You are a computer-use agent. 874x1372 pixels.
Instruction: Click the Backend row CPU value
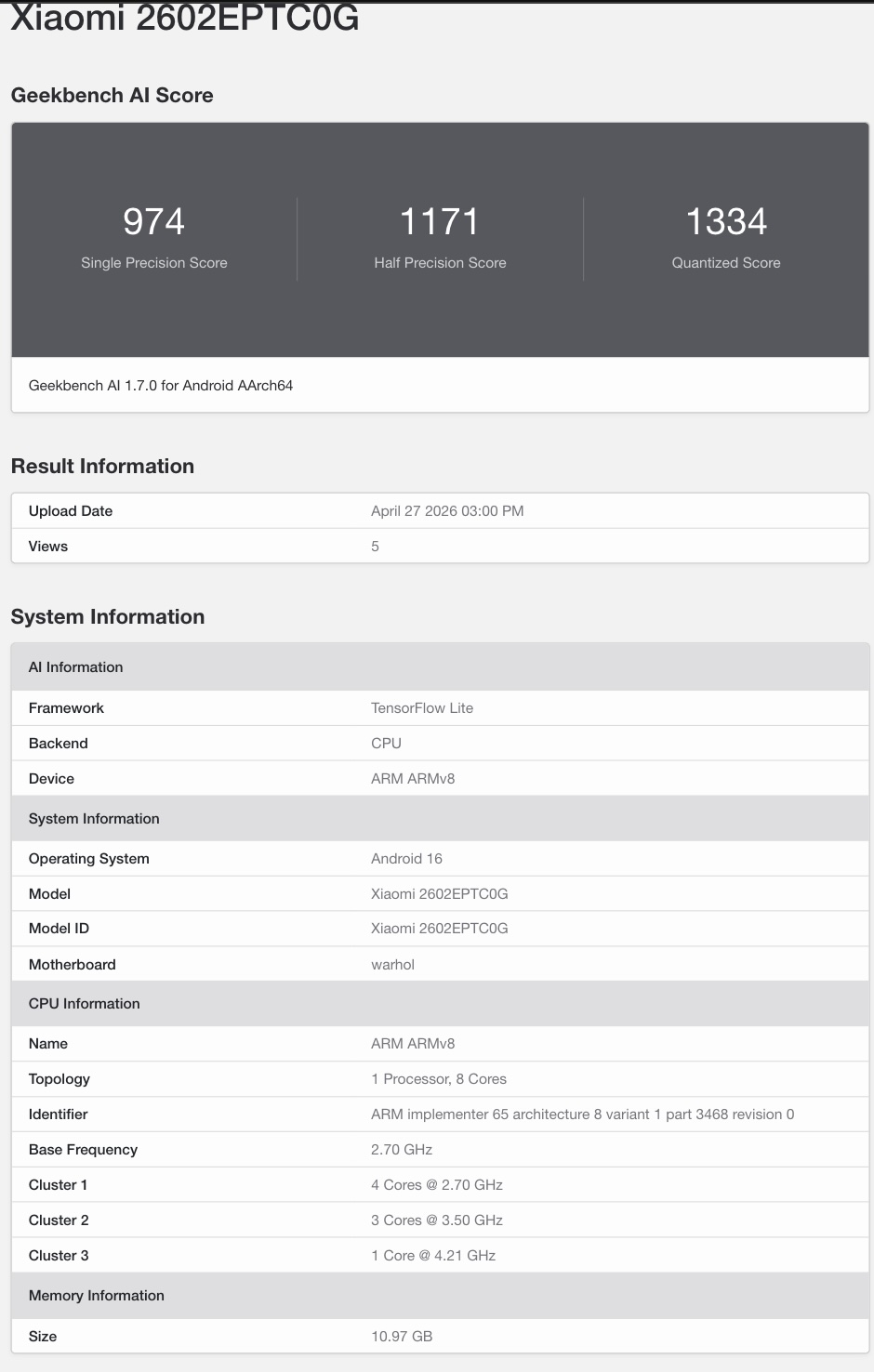386,744
